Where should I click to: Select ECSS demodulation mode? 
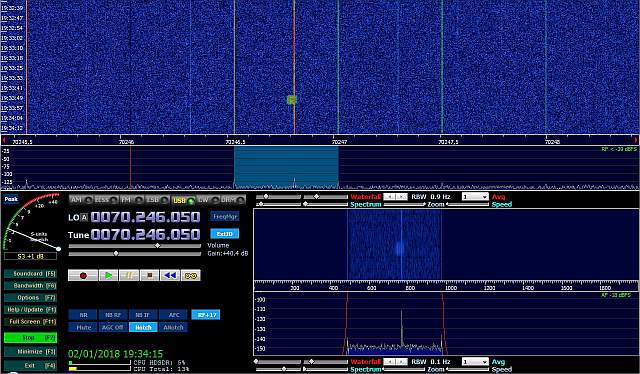point(106,200)
